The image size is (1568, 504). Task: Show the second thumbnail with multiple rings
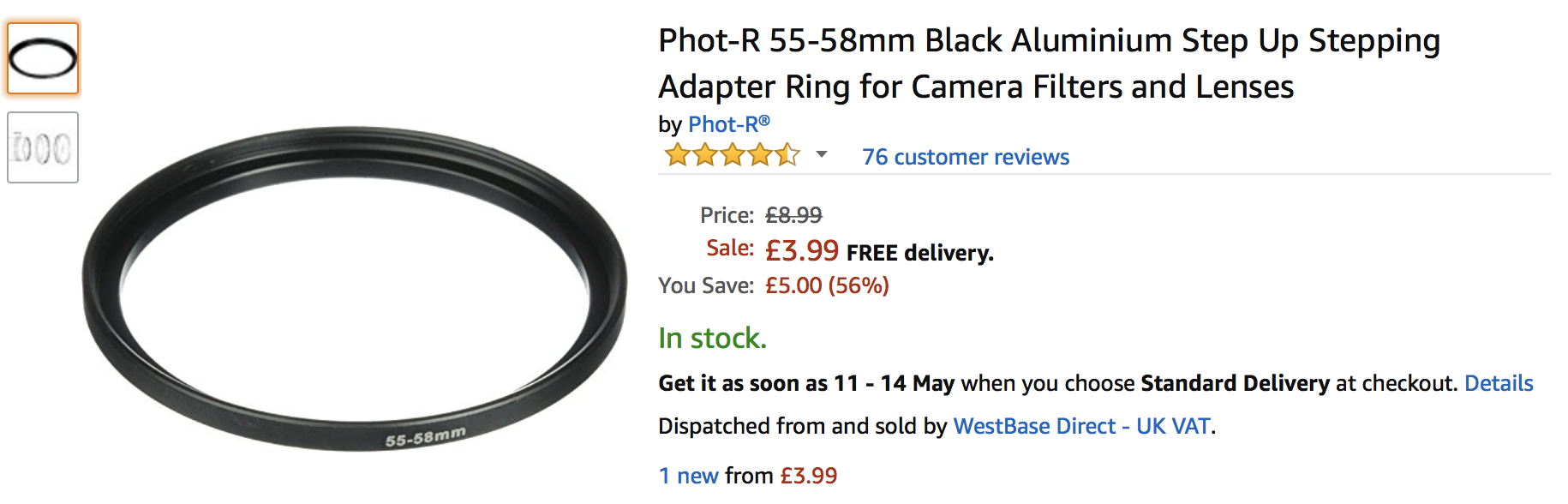tap(43, 147)
